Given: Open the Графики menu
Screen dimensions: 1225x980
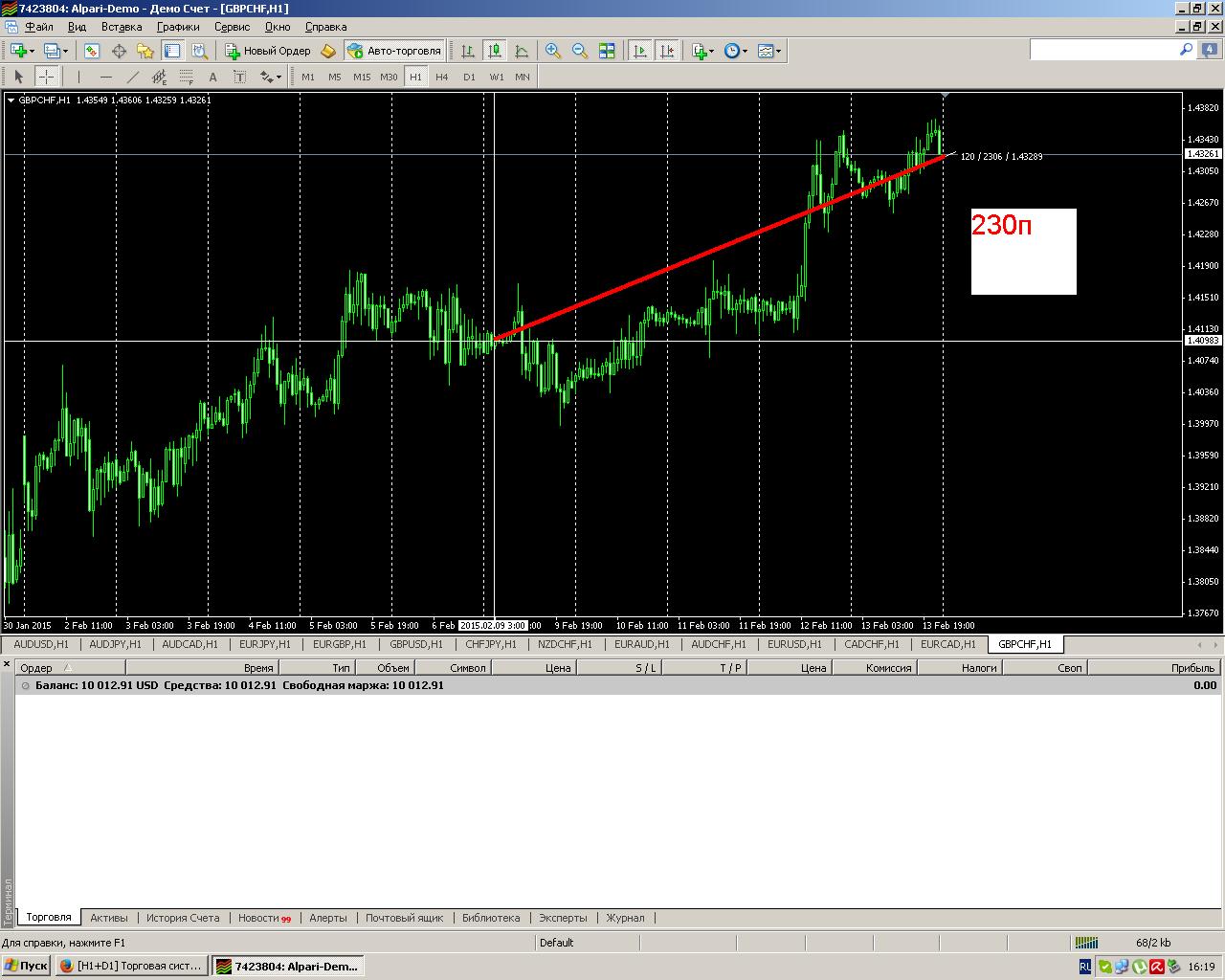Looking at the screenshot, I should tap(178, 27).
